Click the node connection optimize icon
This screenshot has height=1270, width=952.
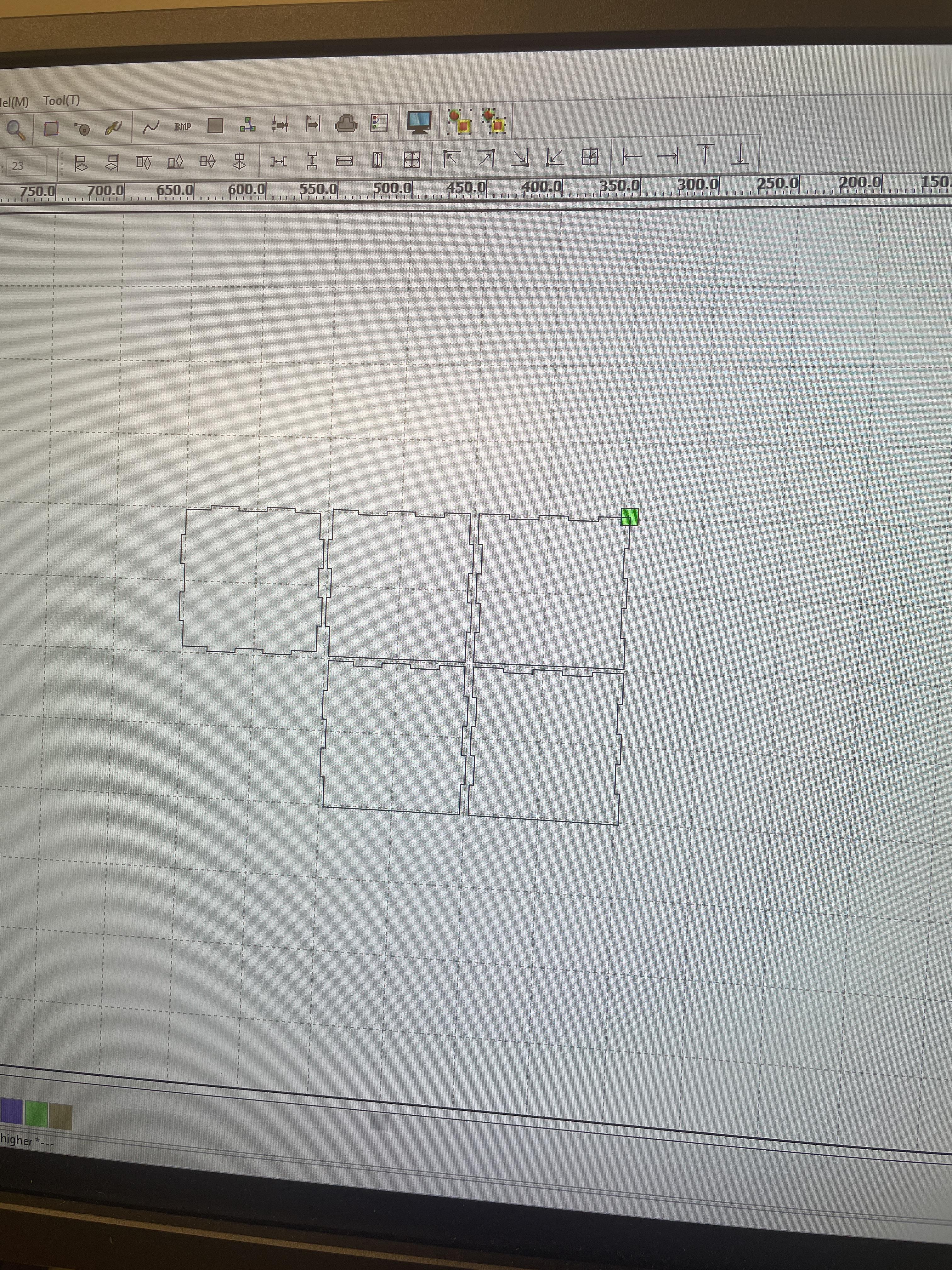[x=248, y=125]
